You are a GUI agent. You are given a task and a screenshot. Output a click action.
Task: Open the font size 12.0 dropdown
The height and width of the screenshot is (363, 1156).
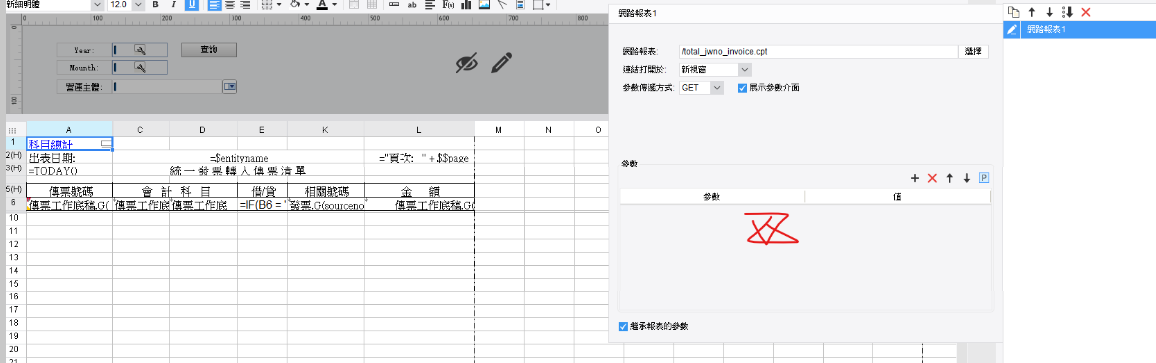point(140,4)
